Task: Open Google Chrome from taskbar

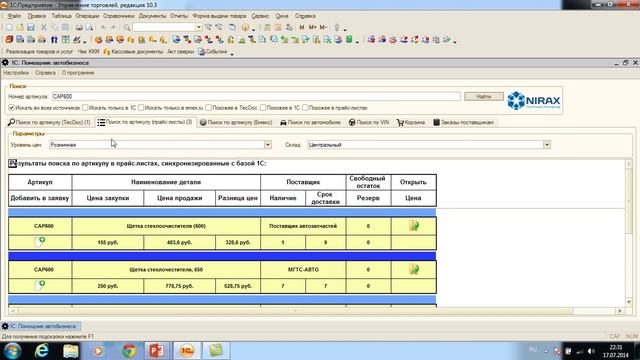Action: 129,351
